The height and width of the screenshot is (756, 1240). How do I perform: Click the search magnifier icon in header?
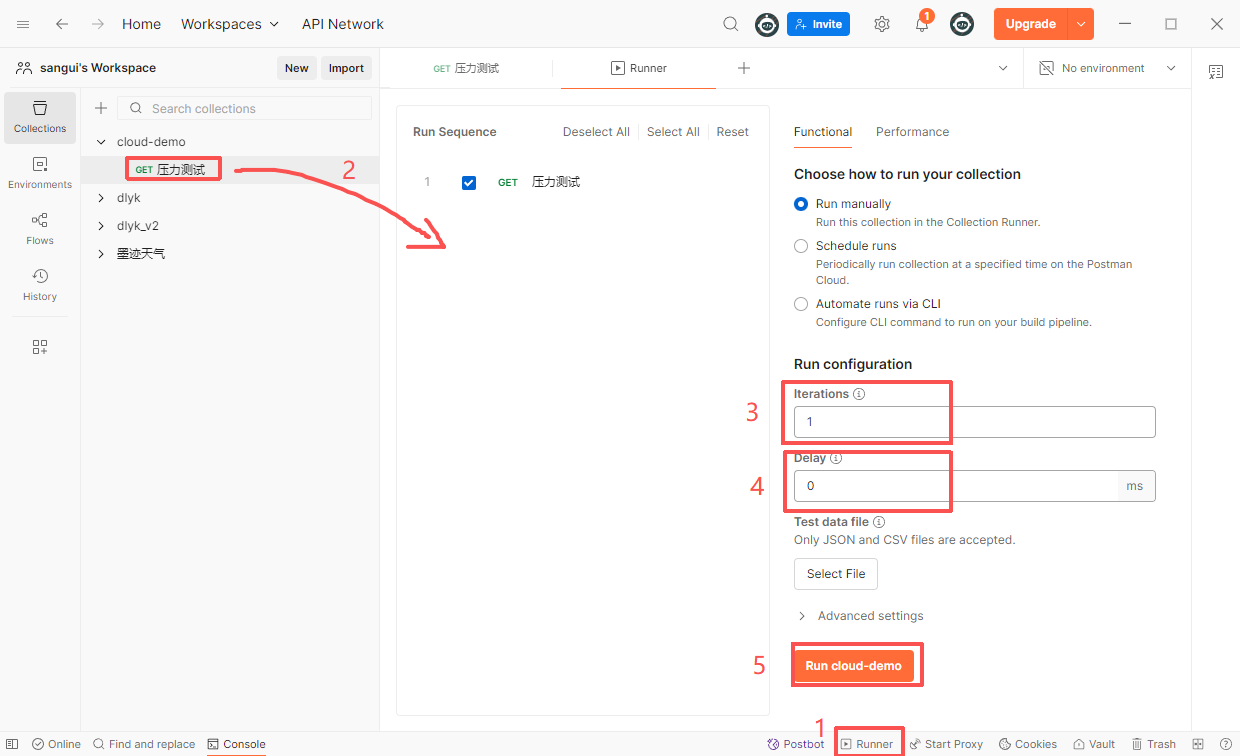click(x=731, y=24)
